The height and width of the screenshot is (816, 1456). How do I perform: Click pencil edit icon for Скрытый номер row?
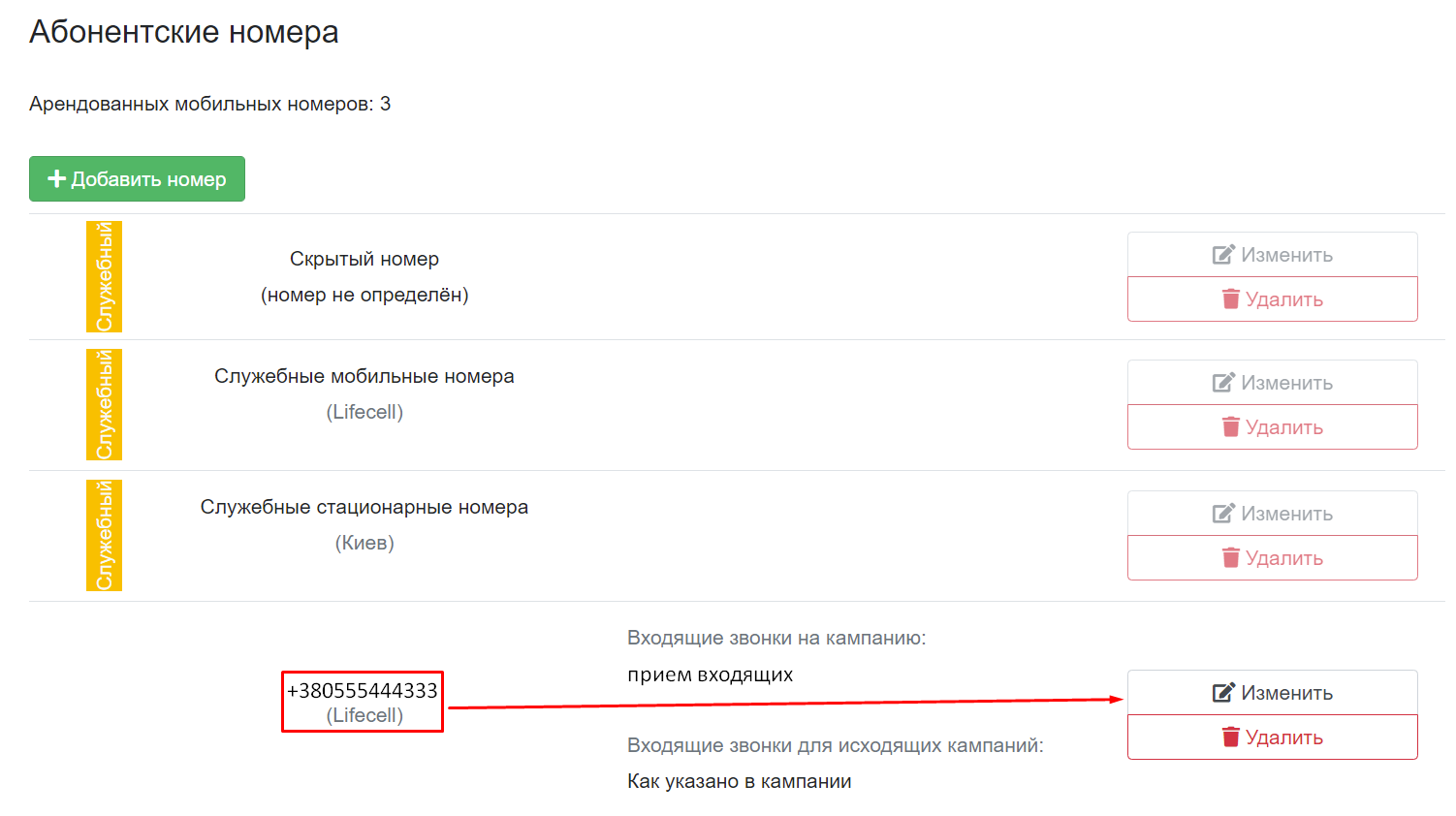coord(1223,255)
